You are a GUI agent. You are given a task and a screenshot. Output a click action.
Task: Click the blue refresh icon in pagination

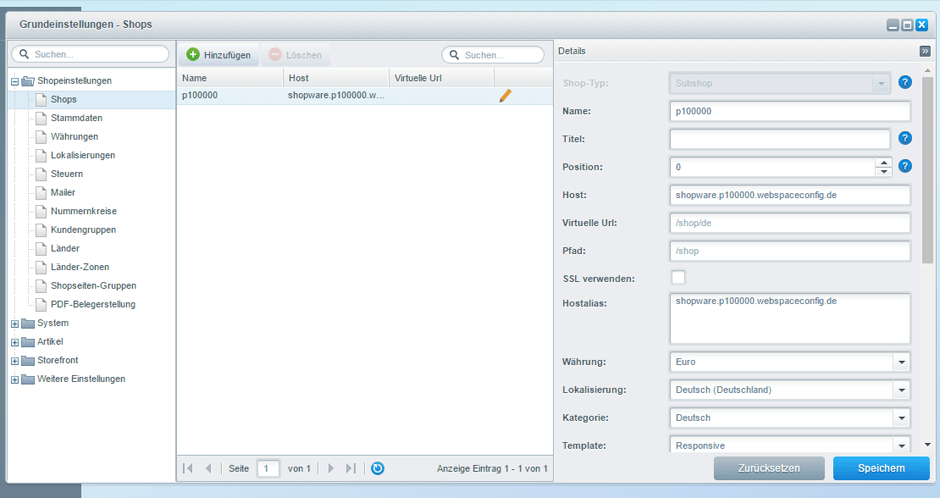click(x=378, y=469)
